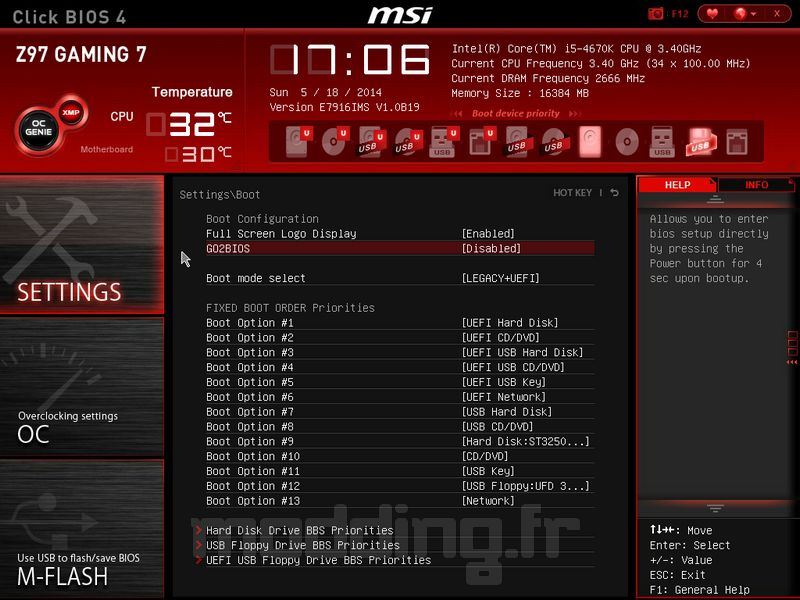
Task: Click the help panel bottom scroll handle
Action: 715,508
